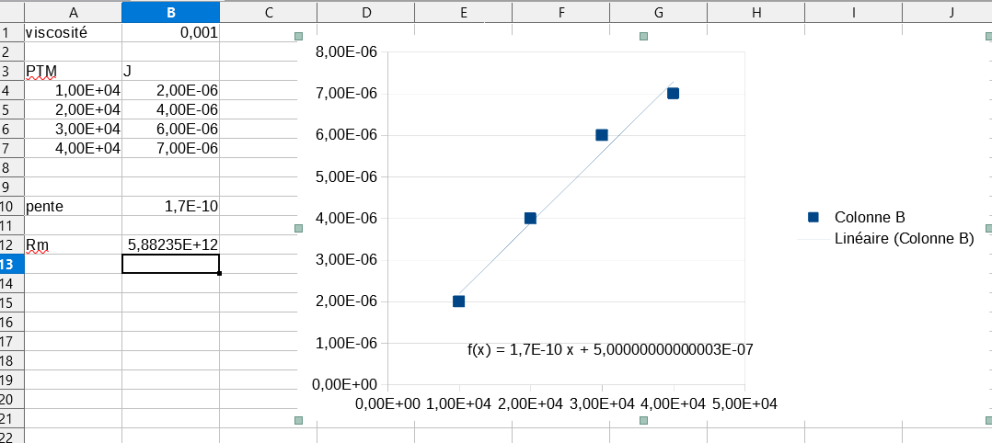The image size is (992, 443).
Task: Click the 'PTM' header cell
Action: [x=73, y=71]
